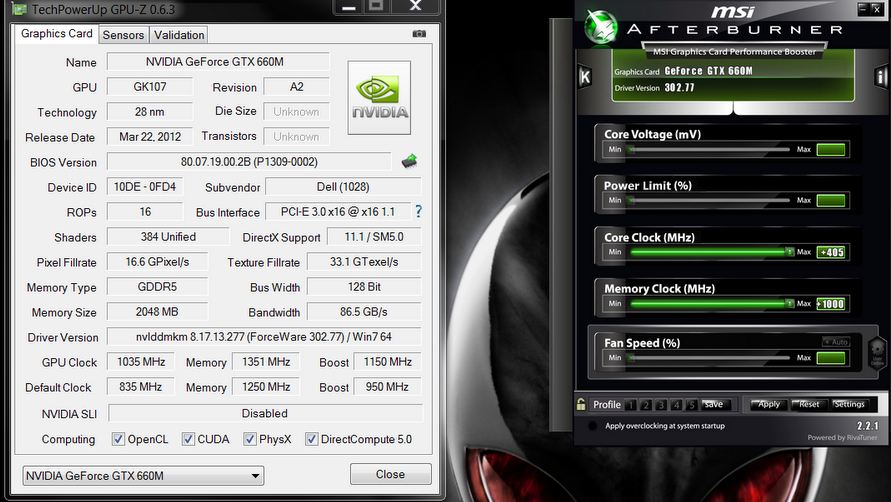Screen dimensions: 891x502
Task: Click the Core Clock +405 value box
Action: (x=831, y=252)
